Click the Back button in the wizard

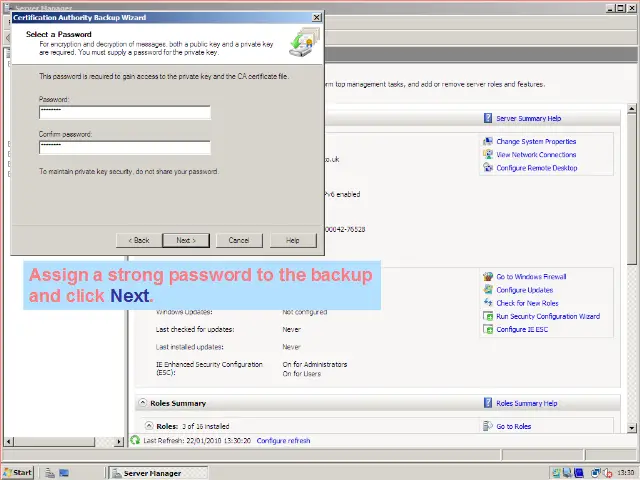pos(139,240)
